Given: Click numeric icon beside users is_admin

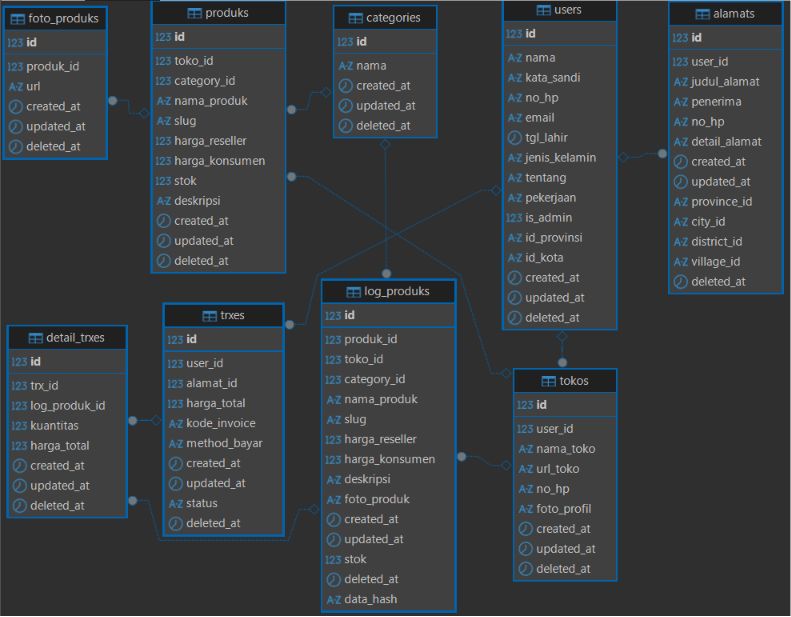Looking at the screenshot, I should click(514, 218).
